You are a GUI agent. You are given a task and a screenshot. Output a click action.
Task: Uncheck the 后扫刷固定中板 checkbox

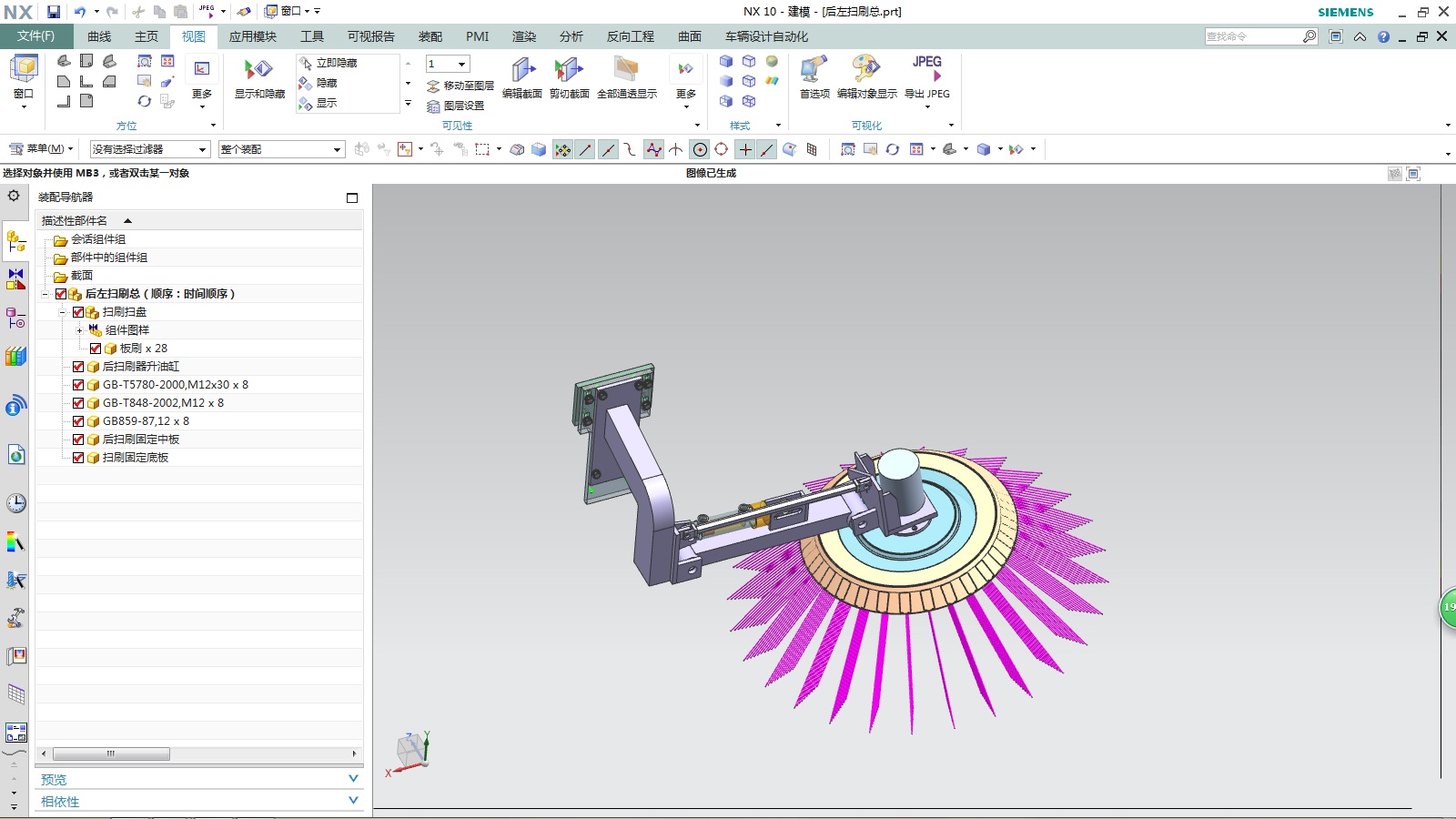[78, 440]
